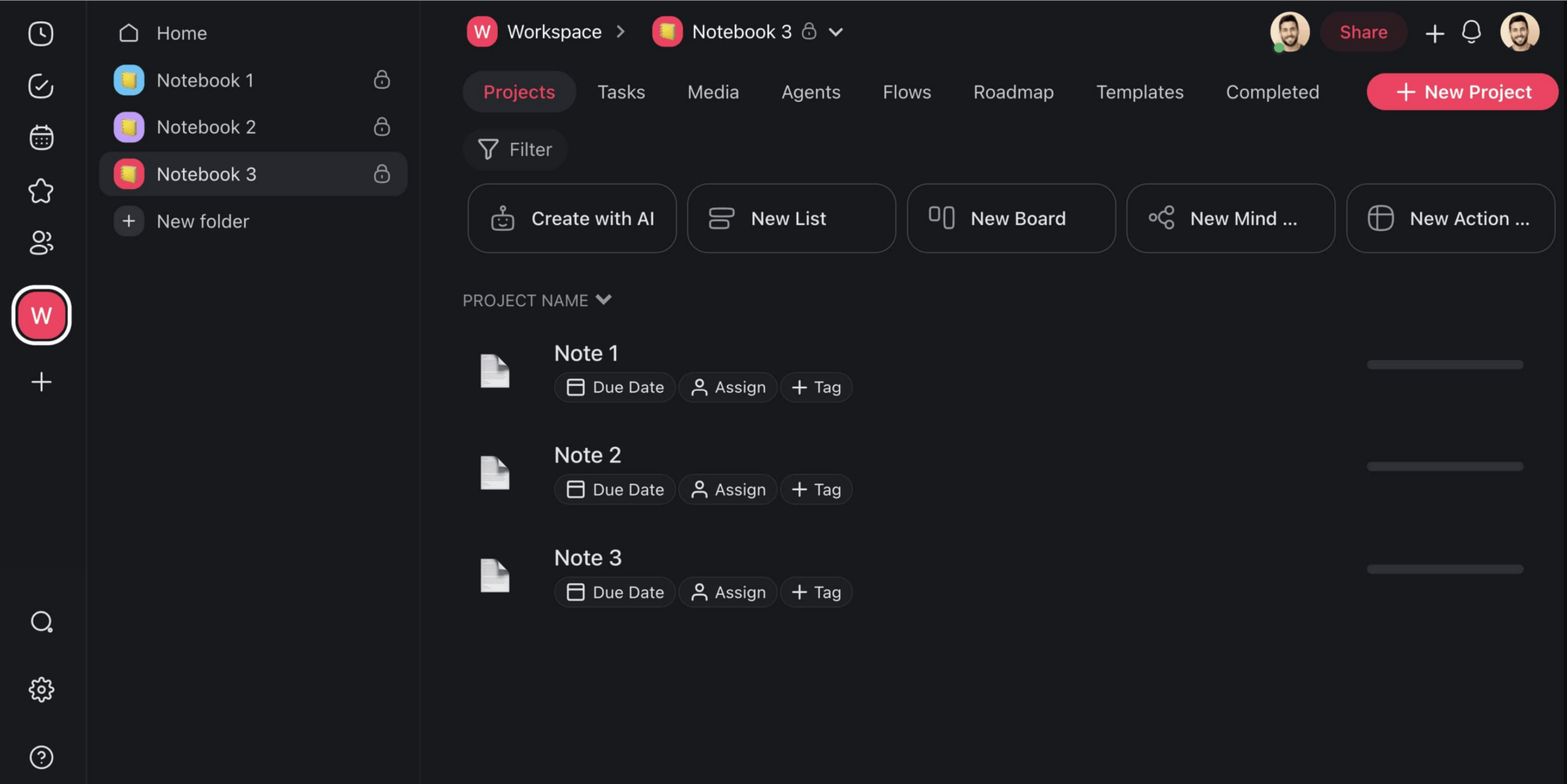
Task: Open the members people icon
Action: 41,242
